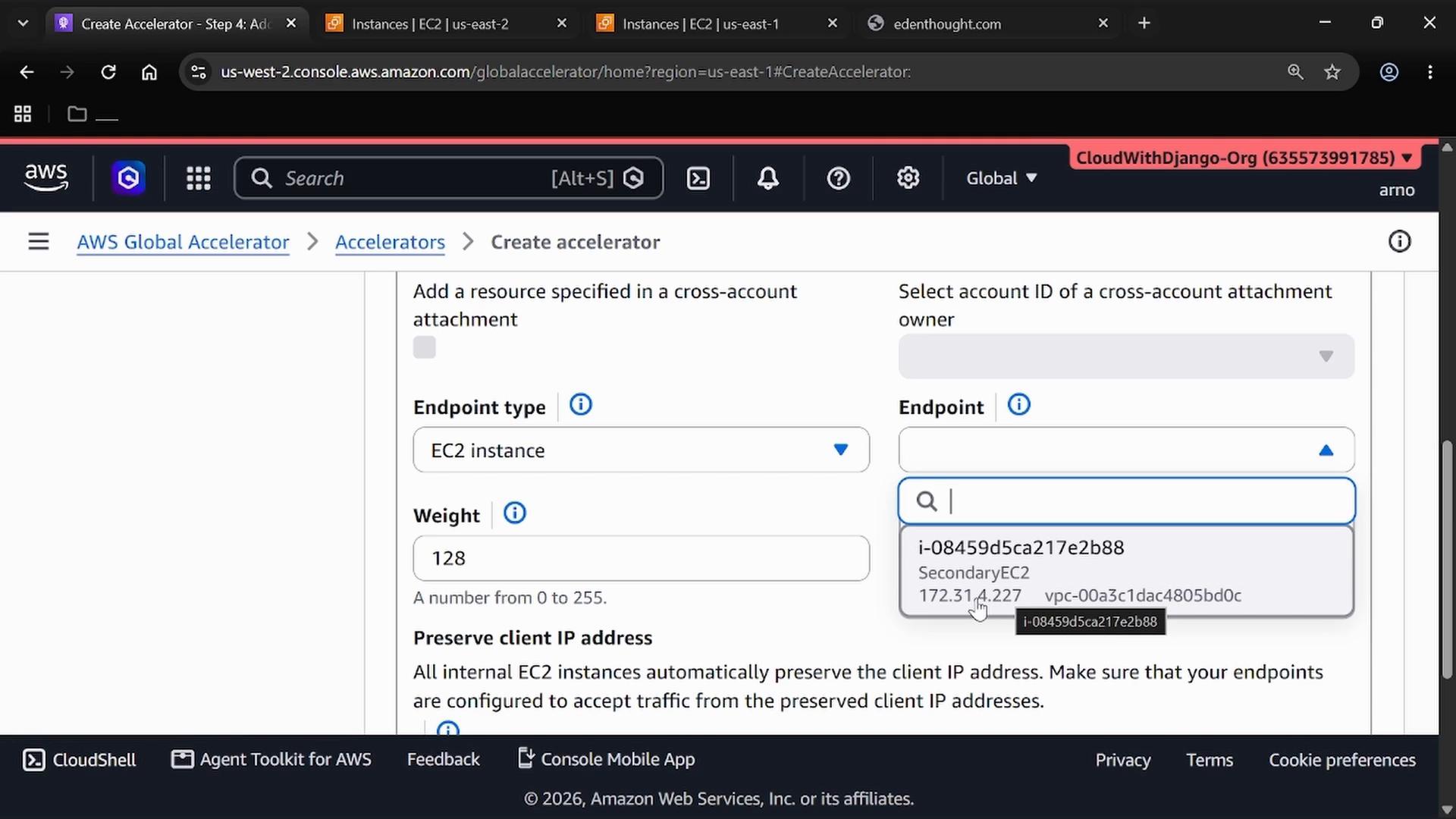1456x819 pixels.
Task: Select the Create Accelerator browser tab
Action: pos(176,24)
